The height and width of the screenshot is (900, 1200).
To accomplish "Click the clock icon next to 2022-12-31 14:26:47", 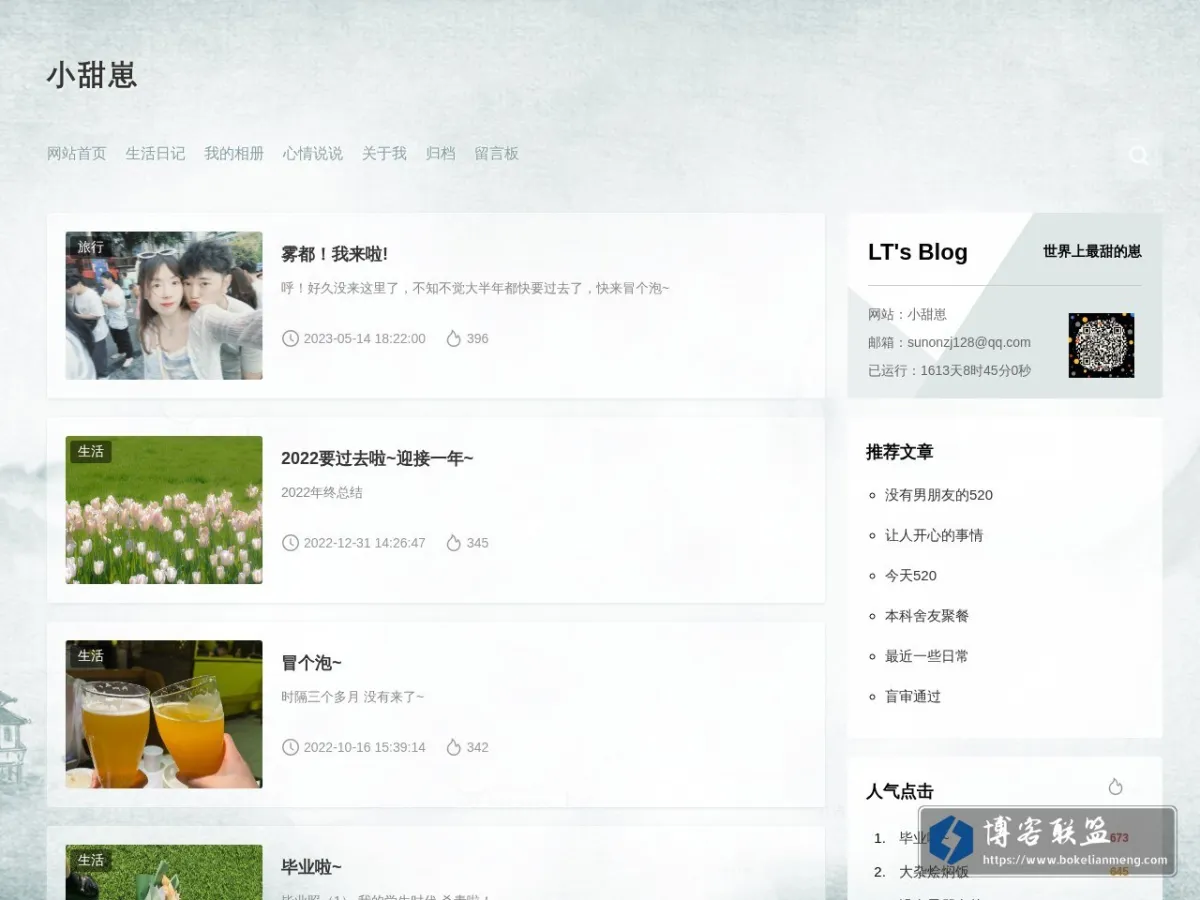I will pos(290,543).
